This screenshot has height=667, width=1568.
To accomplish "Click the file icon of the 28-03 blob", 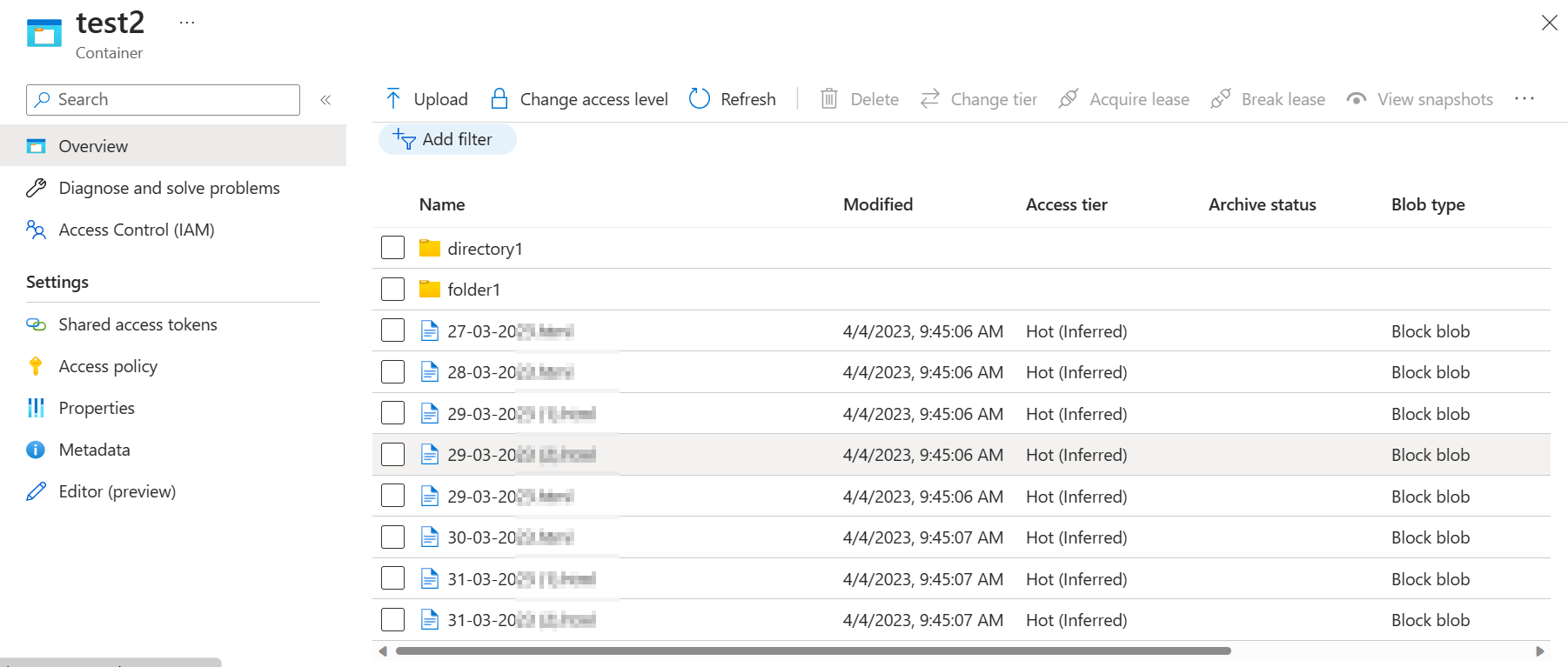I will tap(429, 372).
